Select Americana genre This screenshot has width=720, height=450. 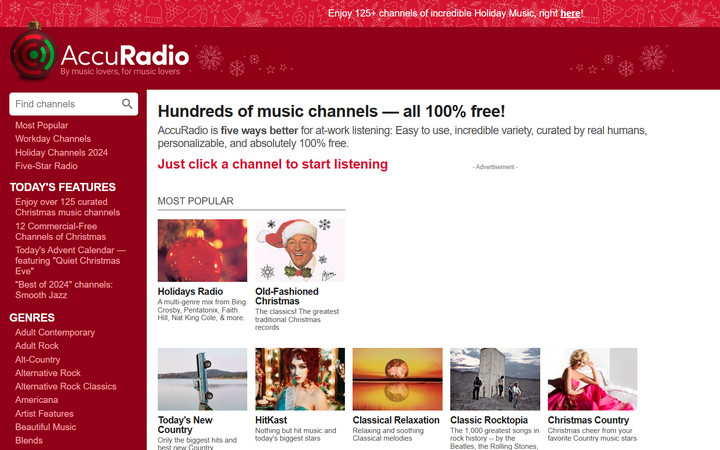click(37, 399)
